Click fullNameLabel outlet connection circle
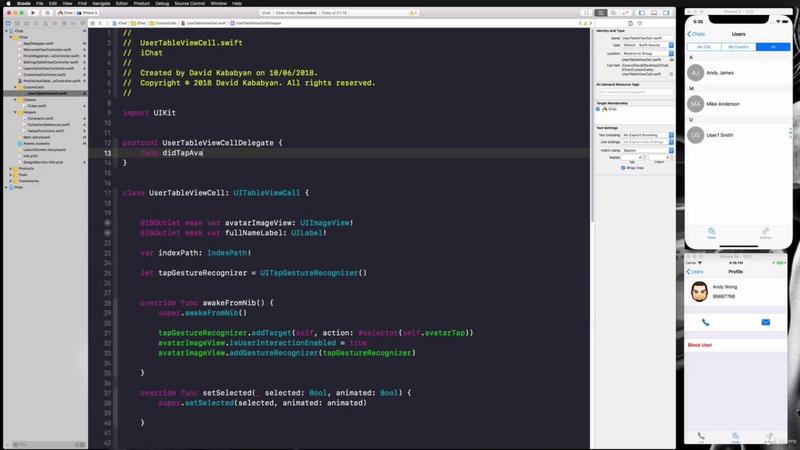This screenshot has width=800, height=450. click(x=107, y=233)
